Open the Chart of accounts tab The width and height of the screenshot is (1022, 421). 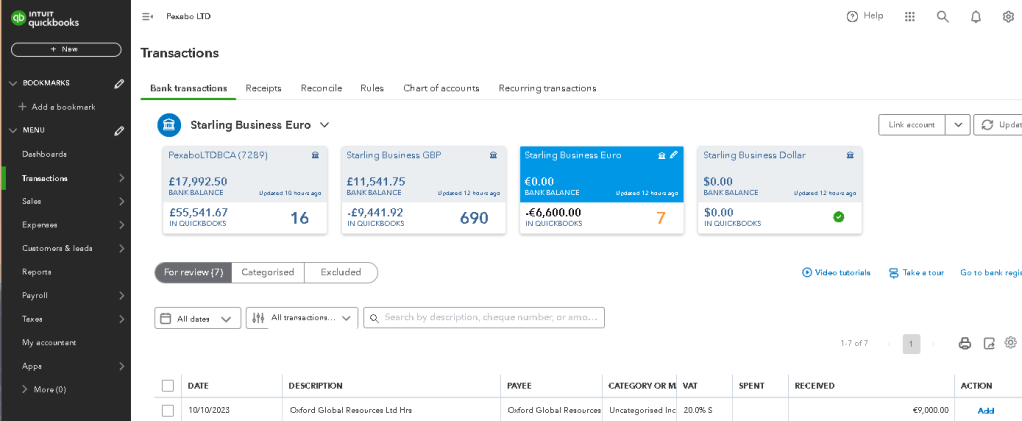tap(441, 88)
